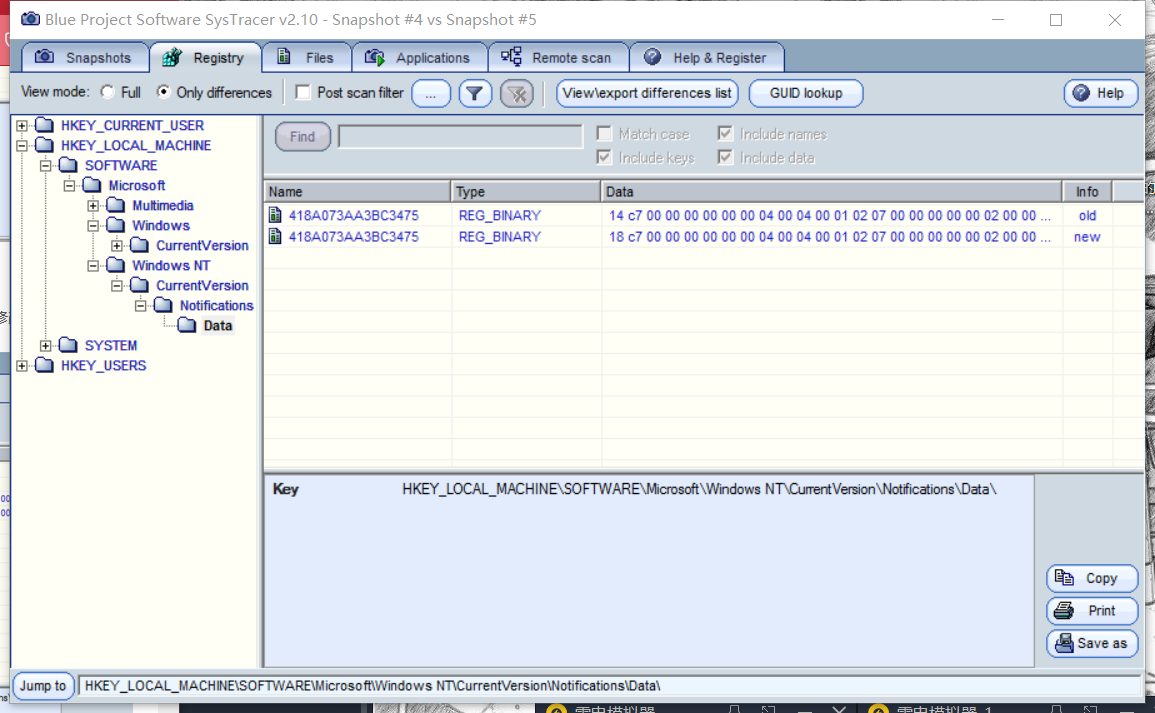Click the 'old' entry in Info column
This screenshot has width=1155, height=713.
[1087, 215]
